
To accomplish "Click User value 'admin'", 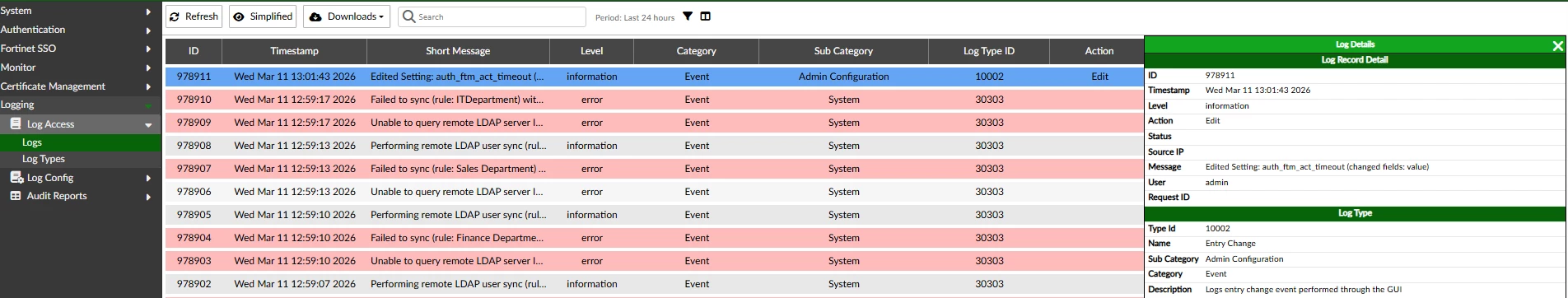I will point(1216,183).
